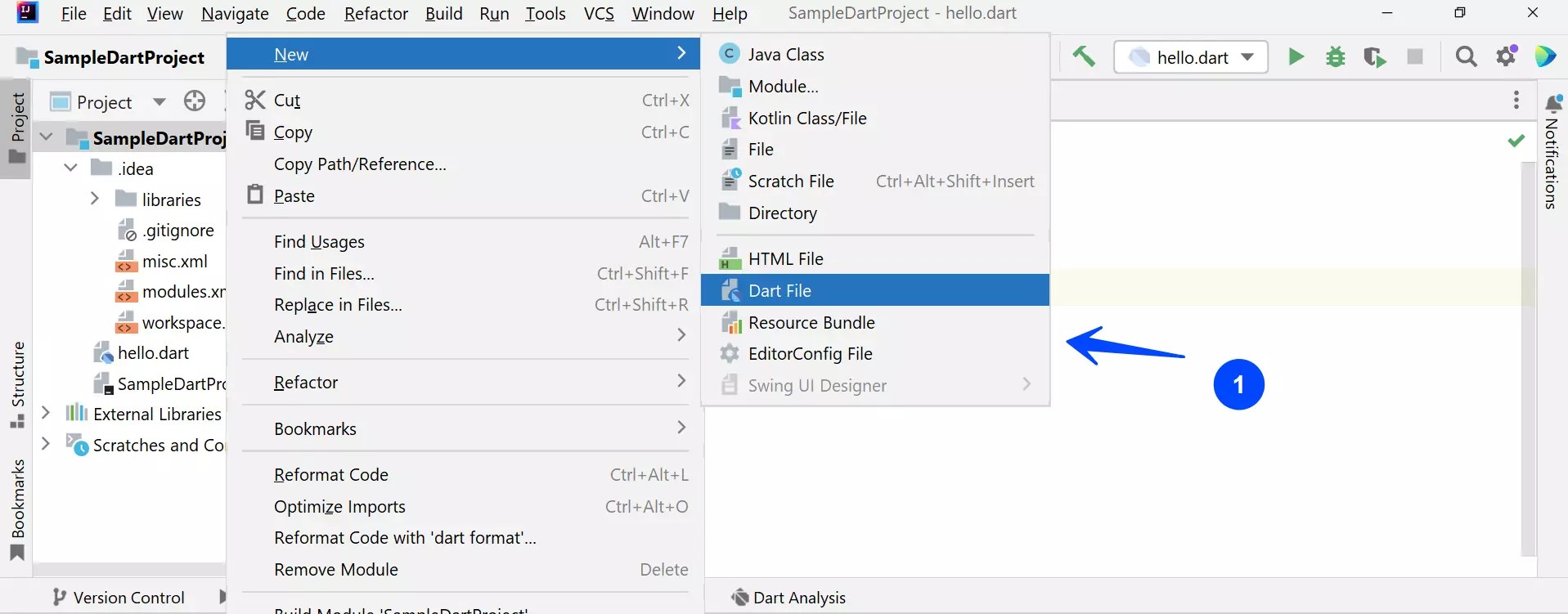Choose Replace in Files from context menu

[465, 304]
